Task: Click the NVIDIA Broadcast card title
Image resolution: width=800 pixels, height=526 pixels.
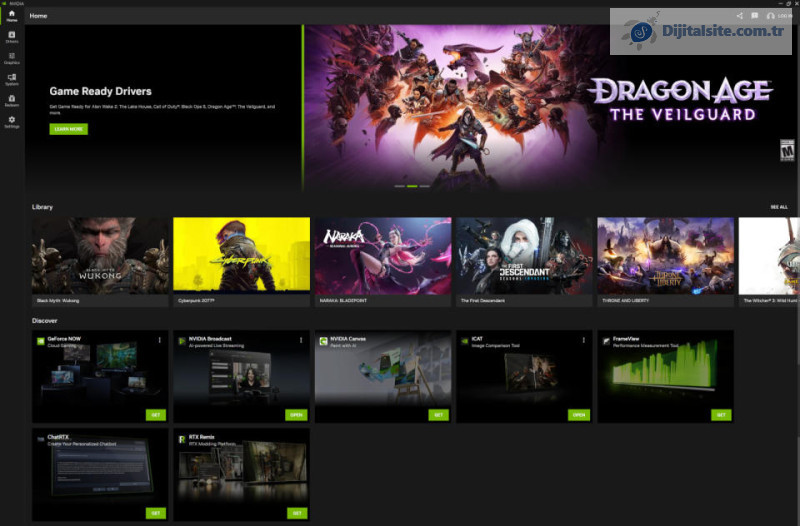Action: (210, 339)
